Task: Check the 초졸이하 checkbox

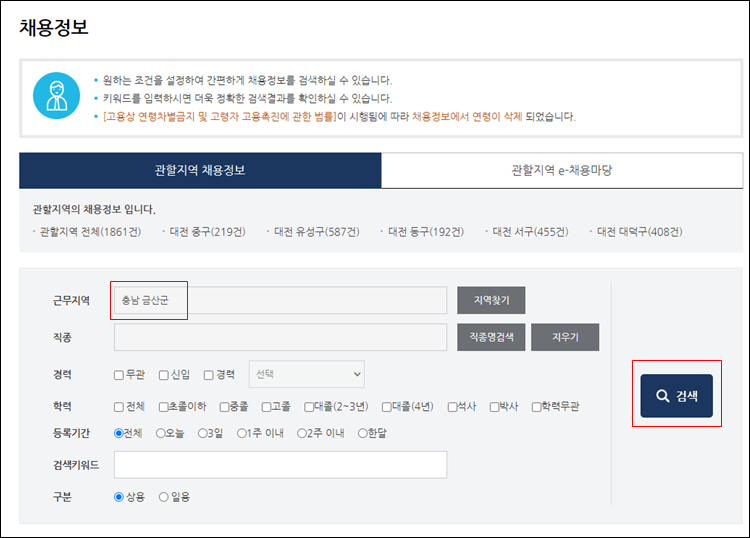Action: (164, 407)
